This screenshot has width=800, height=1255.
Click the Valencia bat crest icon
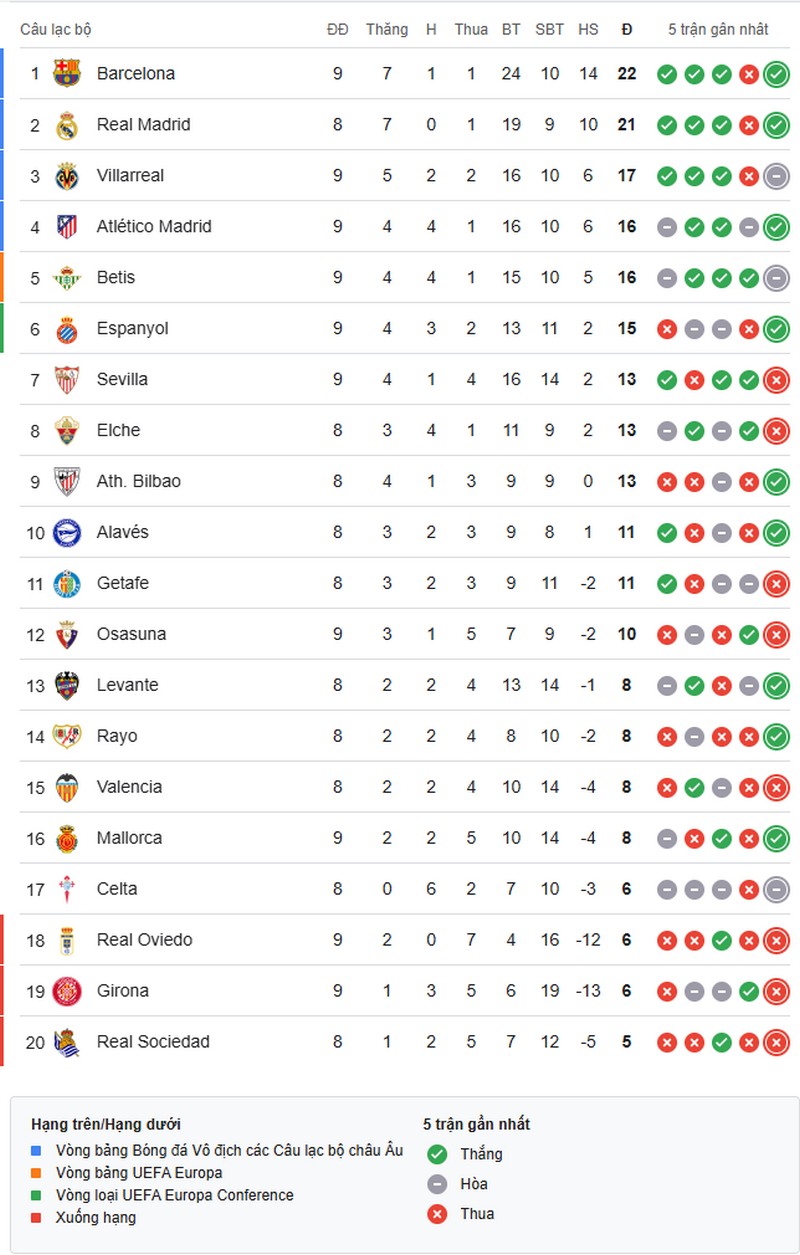(x=67, y=788)
